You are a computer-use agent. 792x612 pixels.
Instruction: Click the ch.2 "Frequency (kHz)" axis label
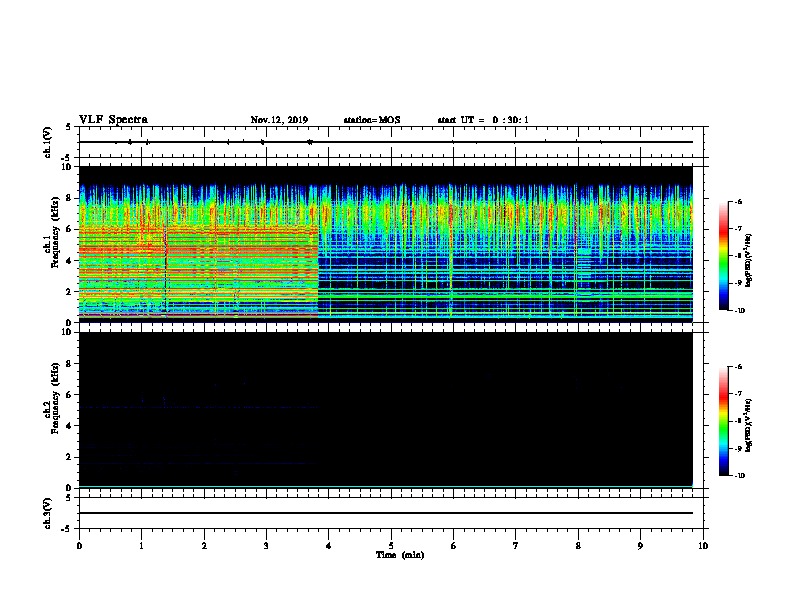[x=55, y=398]
